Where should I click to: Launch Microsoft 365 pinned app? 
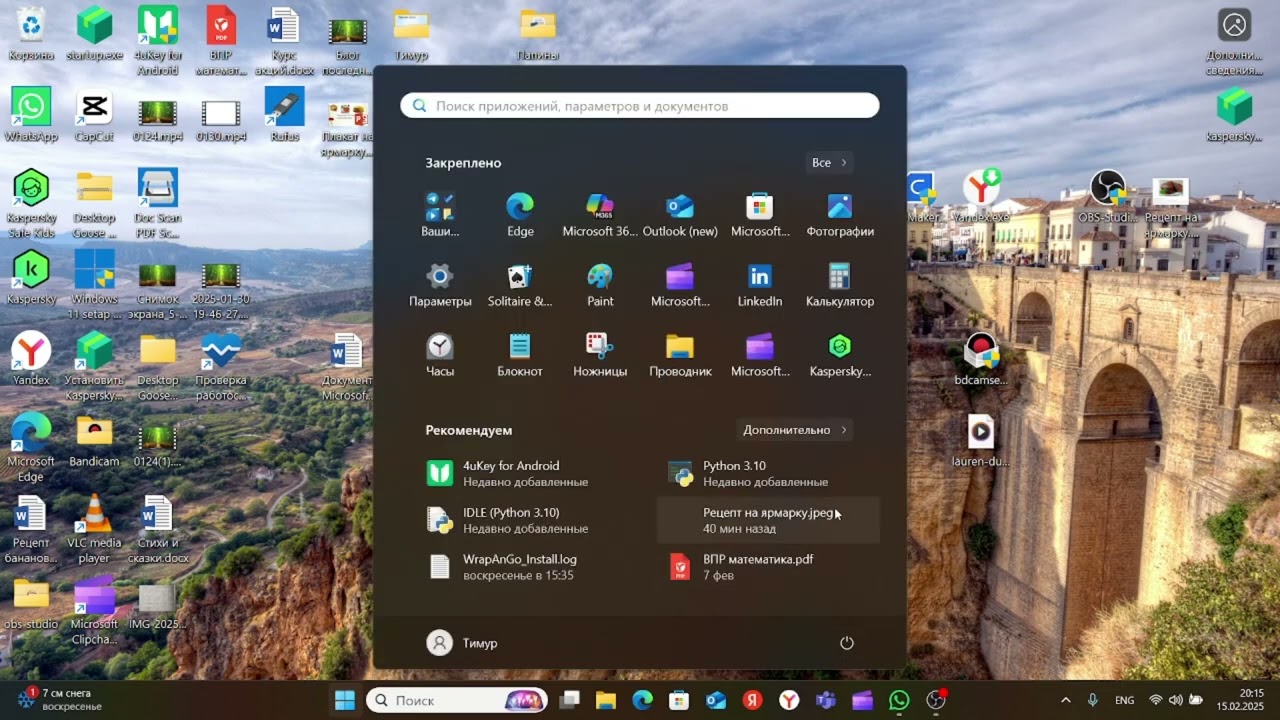[x=600, y=214]
